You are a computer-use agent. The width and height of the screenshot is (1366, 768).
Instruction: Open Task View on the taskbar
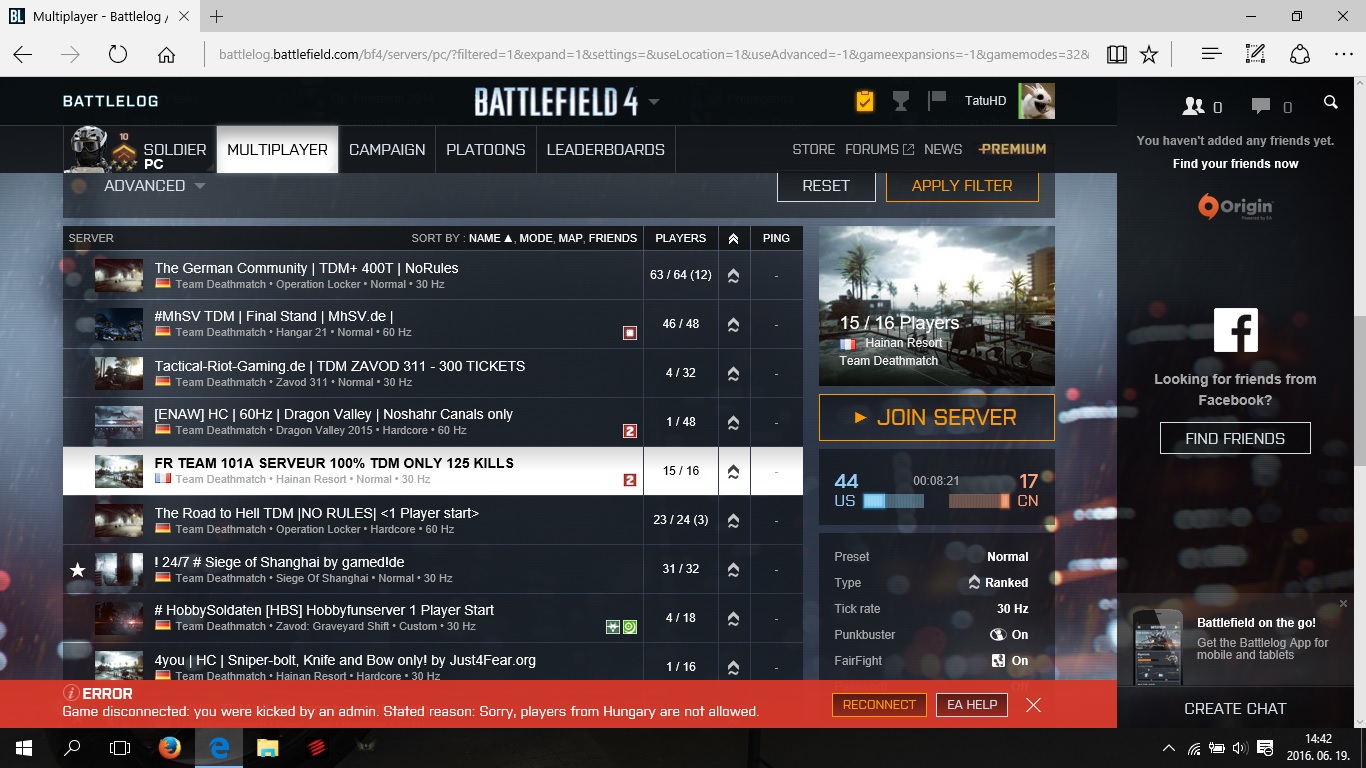pyautogui.click(x=120, y=747)
